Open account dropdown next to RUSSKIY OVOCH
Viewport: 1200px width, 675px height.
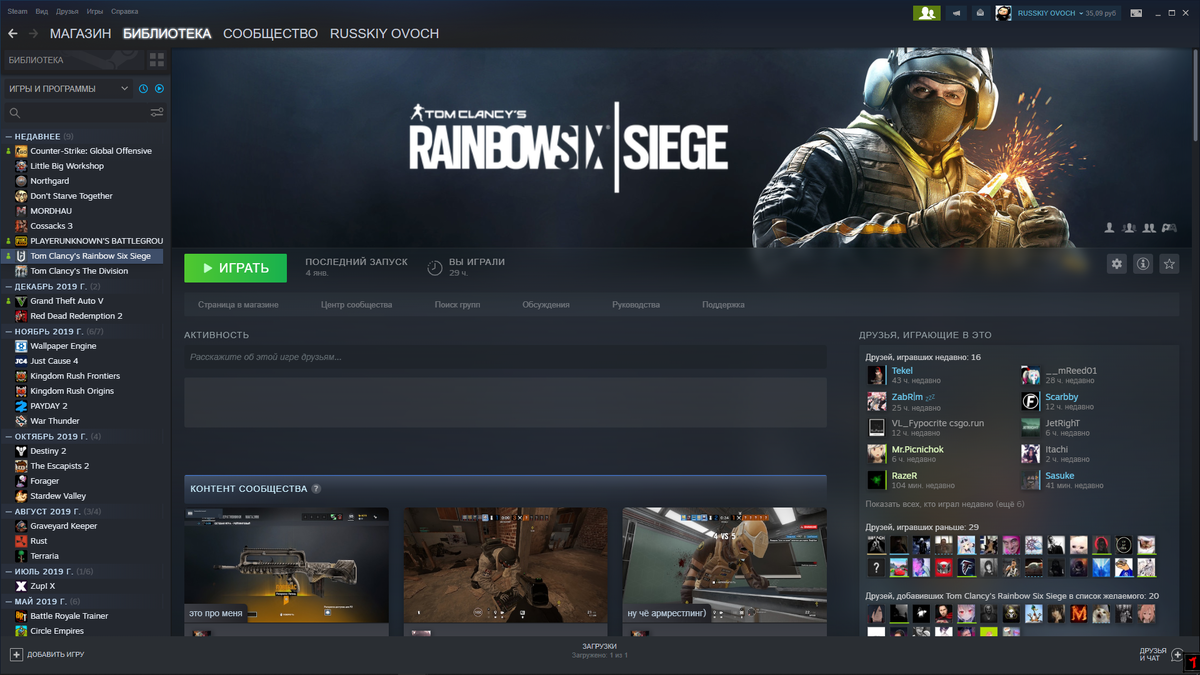tap(1079, 13)
